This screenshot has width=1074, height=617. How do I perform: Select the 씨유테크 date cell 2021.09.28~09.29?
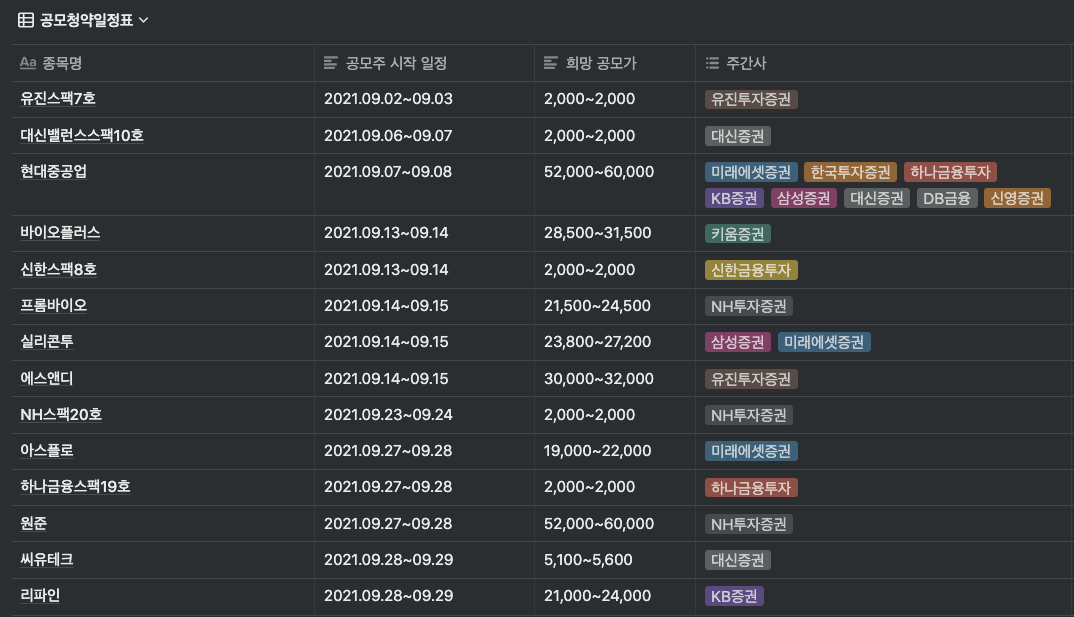click(425, 560)
